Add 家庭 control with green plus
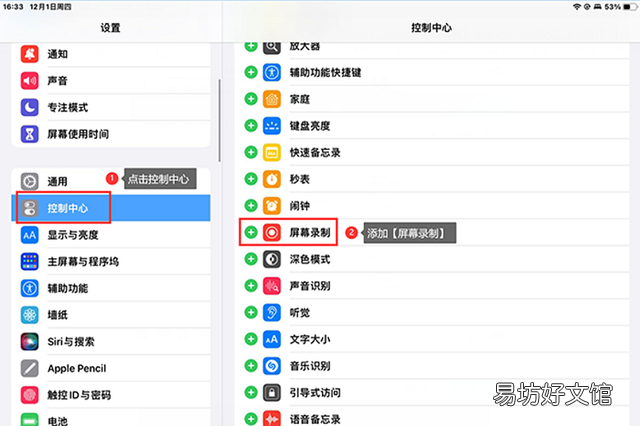Image resolution: width=640 pixels, height=426 pixels. pos(251,99)
